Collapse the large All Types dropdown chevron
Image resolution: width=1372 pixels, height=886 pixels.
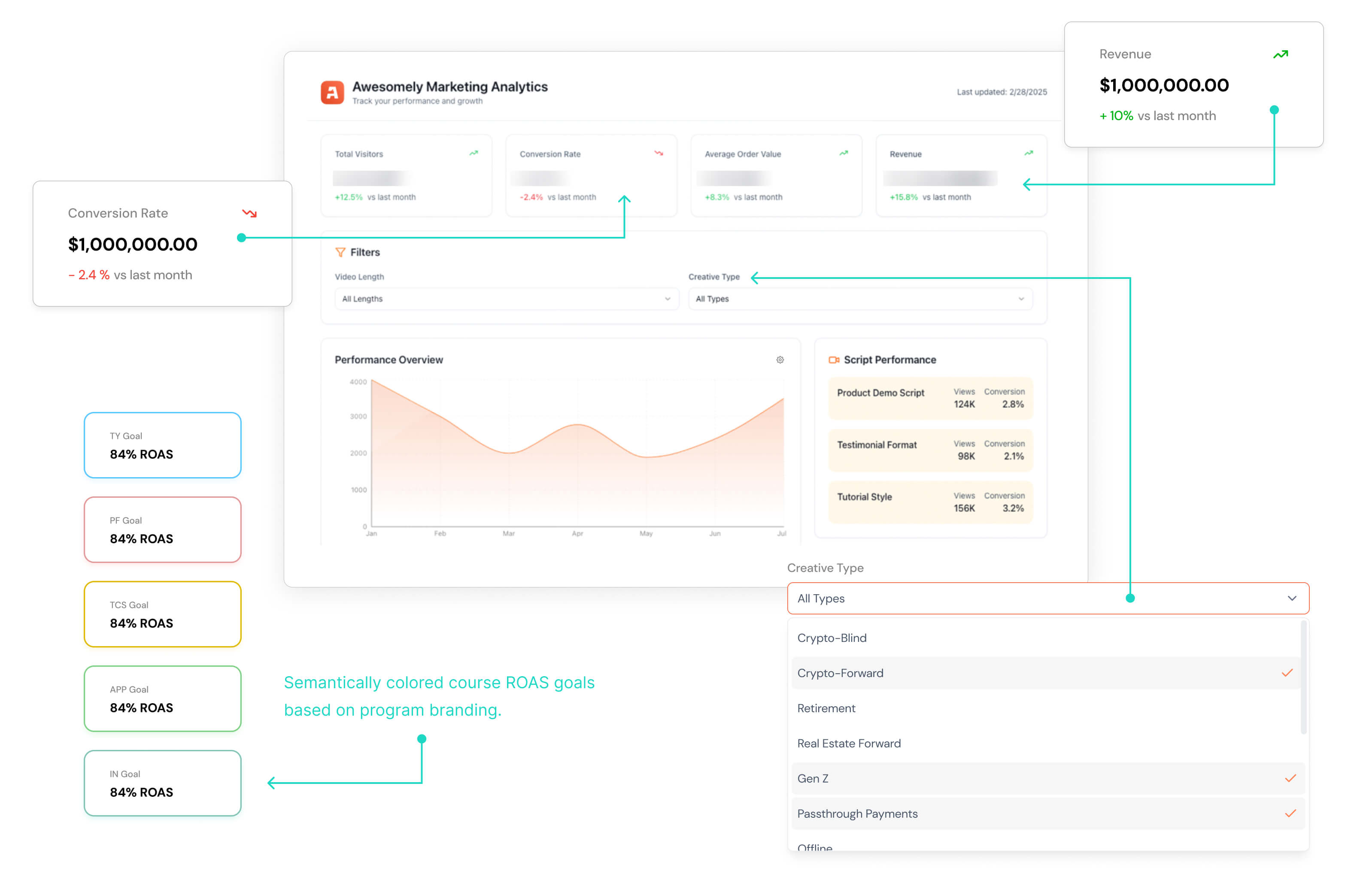tap(1292, 599)
